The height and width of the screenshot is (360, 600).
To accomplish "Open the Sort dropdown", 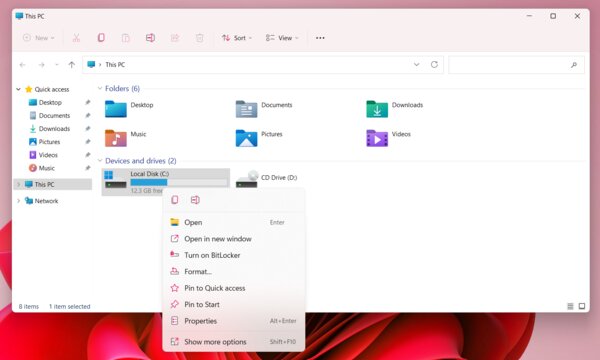I will [x=237, y=38].
